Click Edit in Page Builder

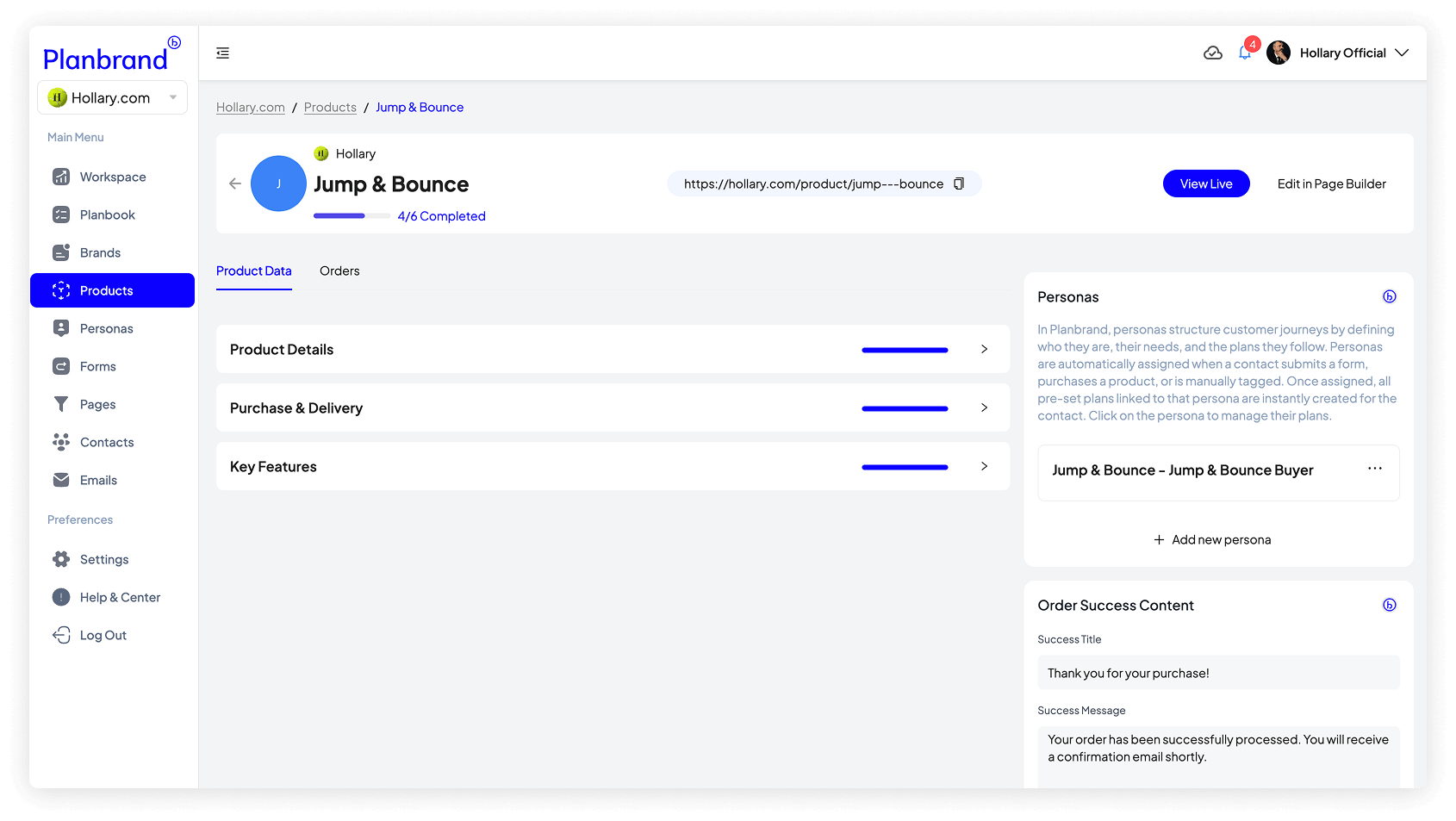point(1331,184)
